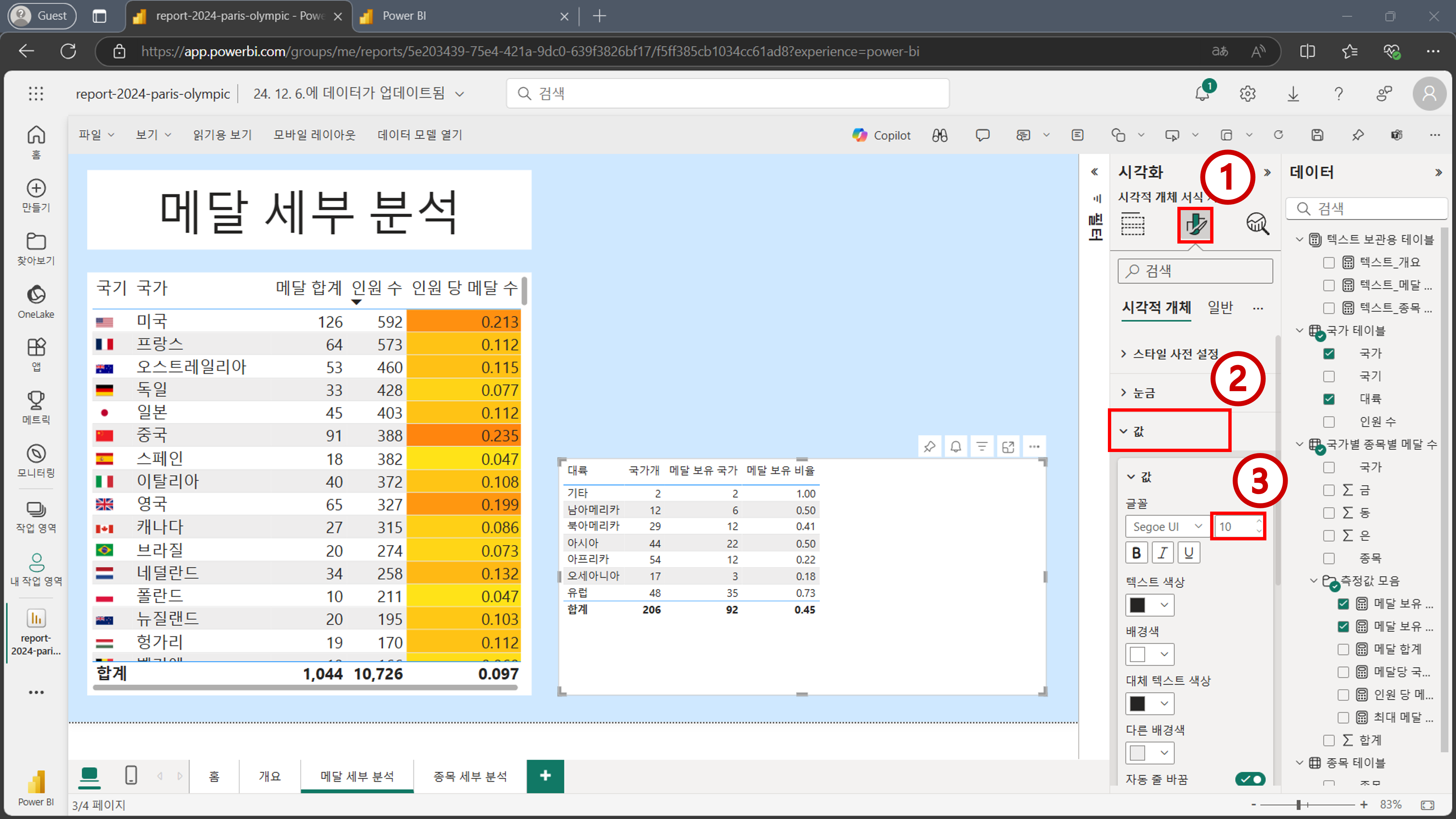This screenshot has height=819, width=1456.
Task: Open the Metrics (메트릭) trophy icon
Action: click(36, 400)
